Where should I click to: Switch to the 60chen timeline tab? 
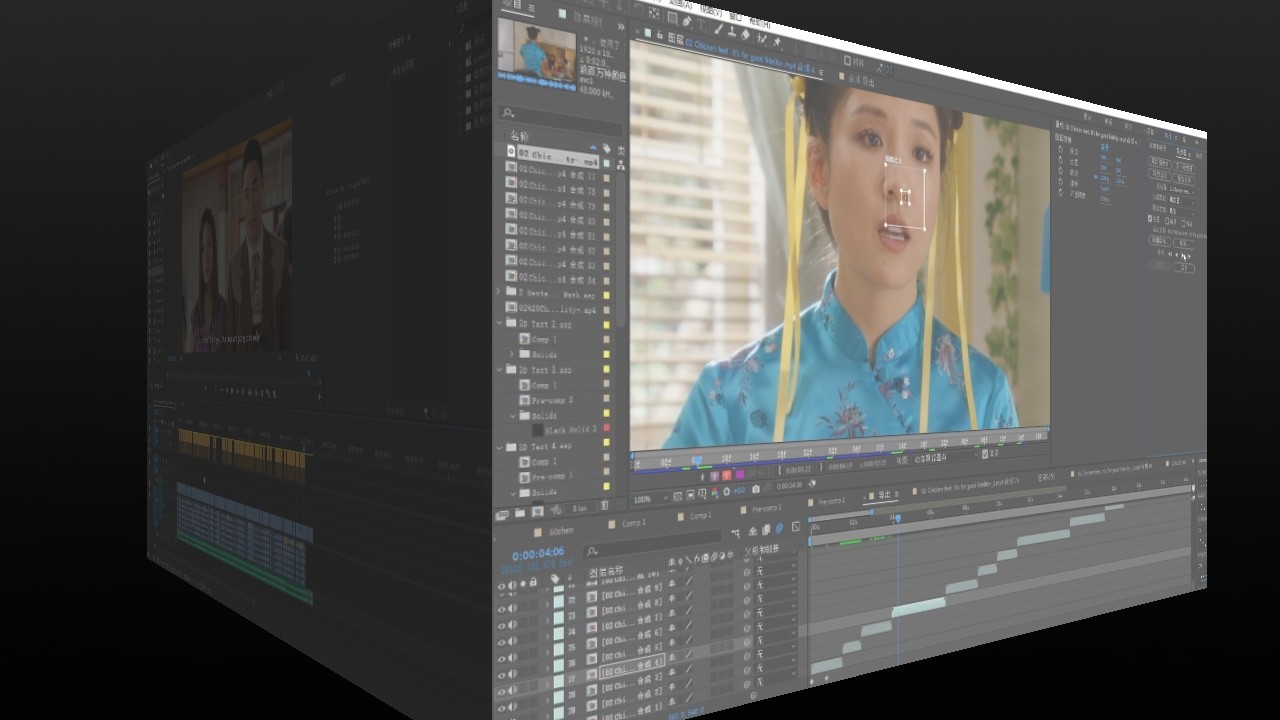(561, 531)
